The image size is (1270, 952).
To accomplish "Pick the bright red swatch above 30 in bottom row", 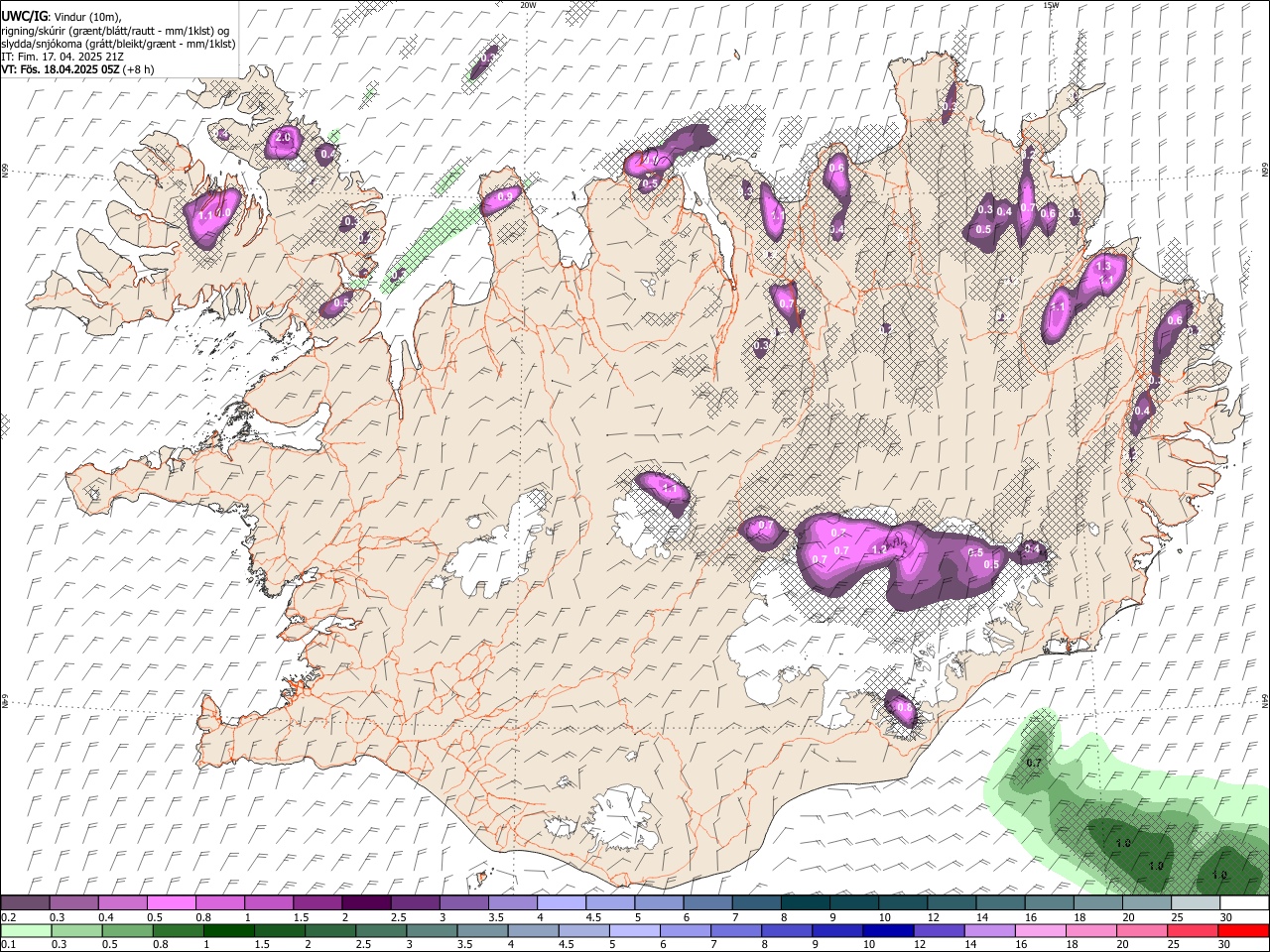I will [1243, 930].
